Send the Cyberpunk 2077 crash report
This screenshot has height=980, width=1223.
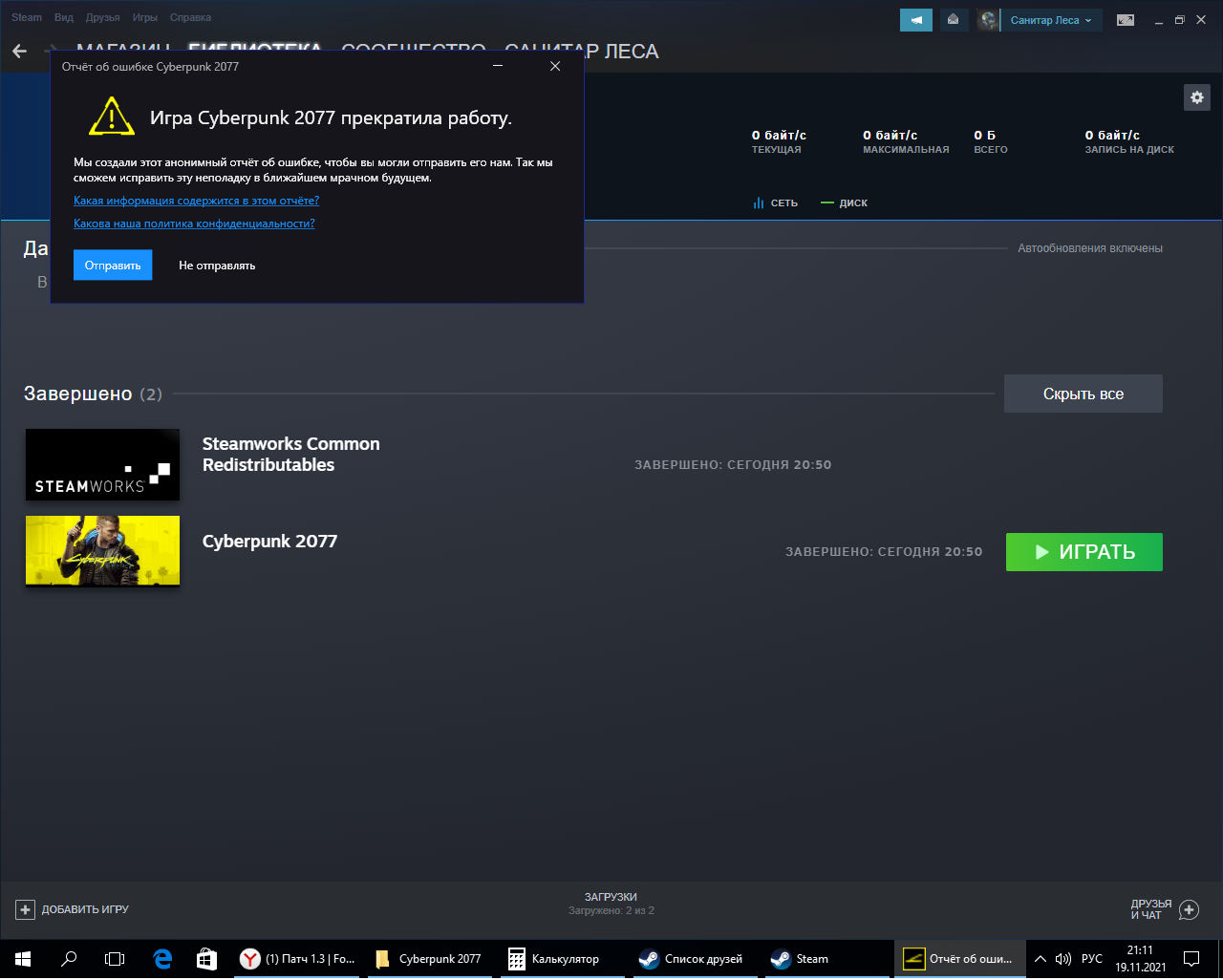pyautogui.click(x=113, y=266)
